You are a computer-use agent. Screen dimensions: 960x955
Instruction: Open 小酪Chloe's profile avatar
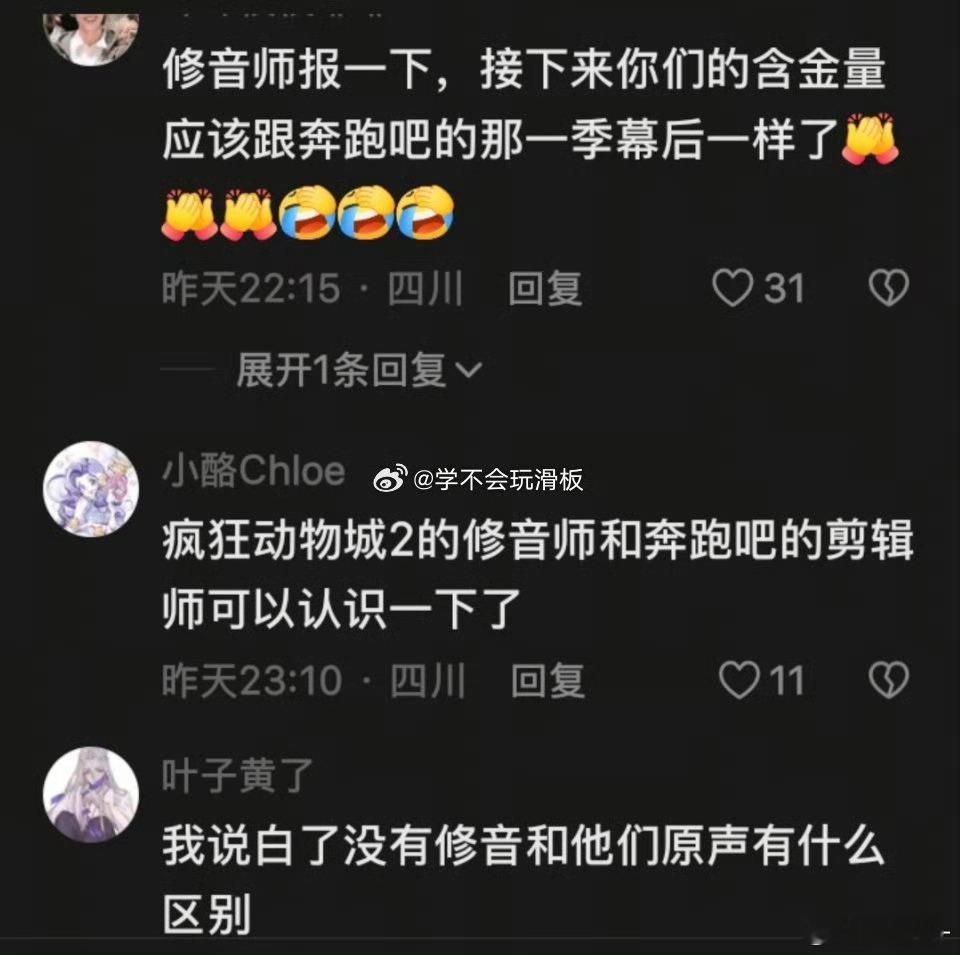91,489
